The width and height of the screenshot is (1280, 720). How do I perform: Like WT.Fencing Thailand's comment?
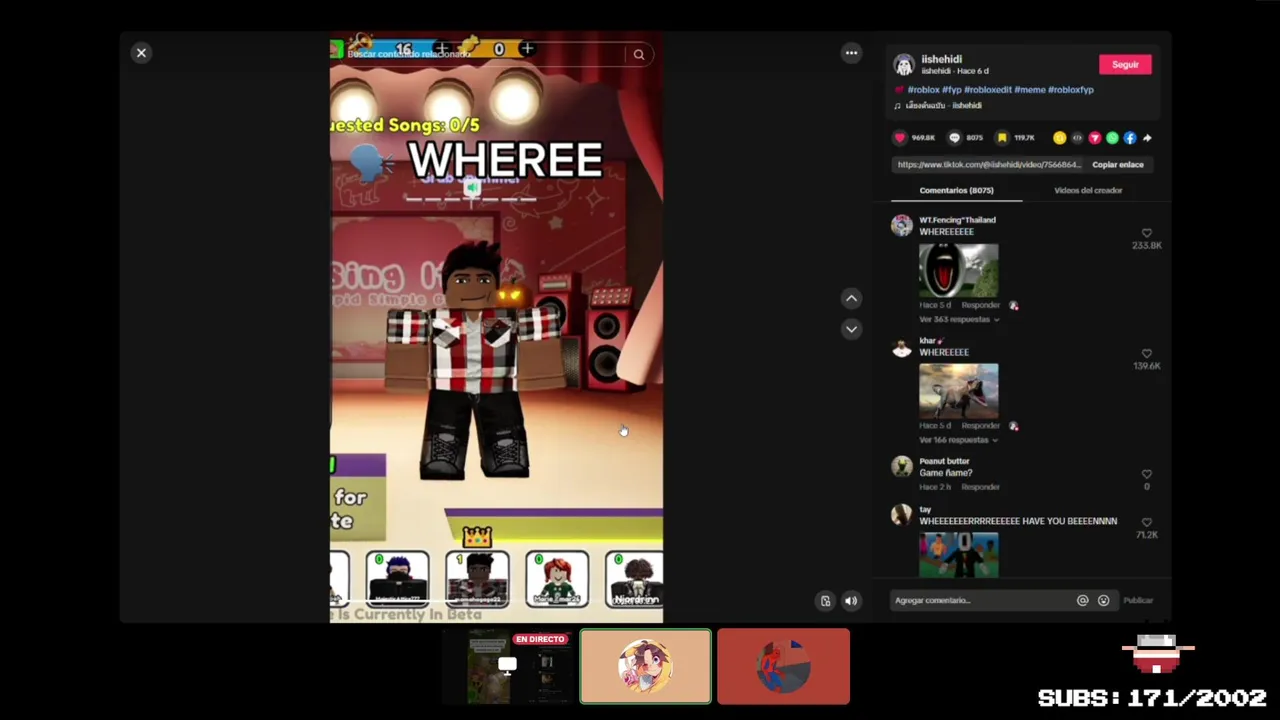[x=1147, y=233]
